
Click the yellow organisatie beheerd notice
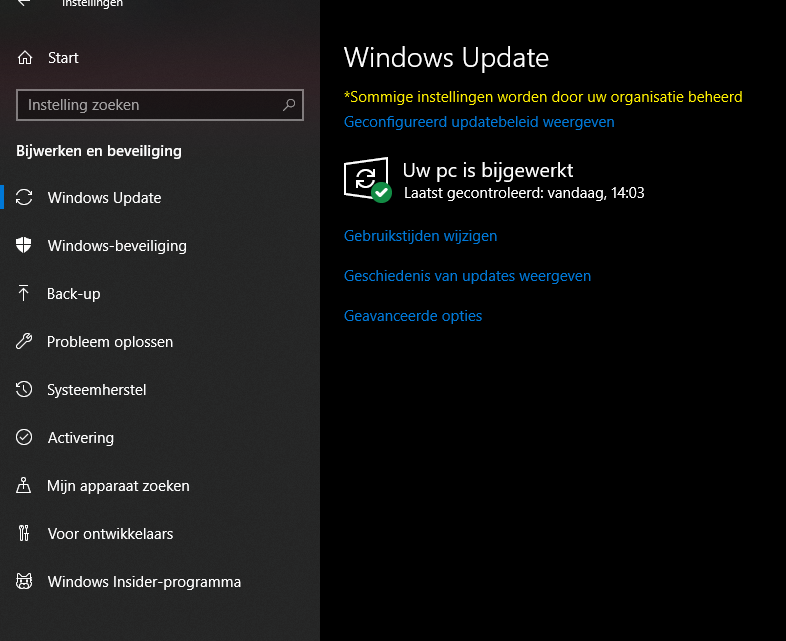pos(543,97)
